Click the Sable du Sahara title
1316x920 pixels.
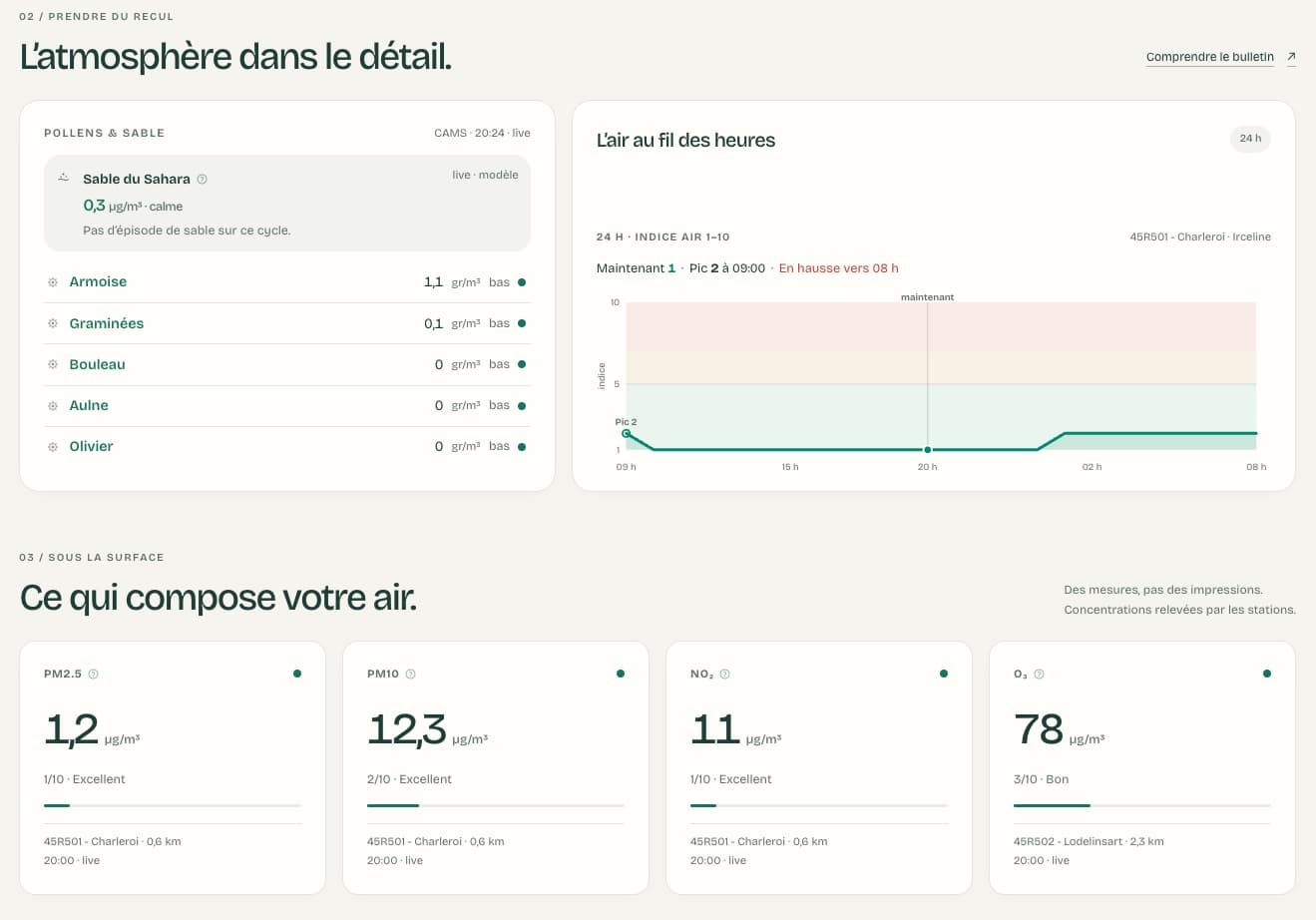coord(137,180)
